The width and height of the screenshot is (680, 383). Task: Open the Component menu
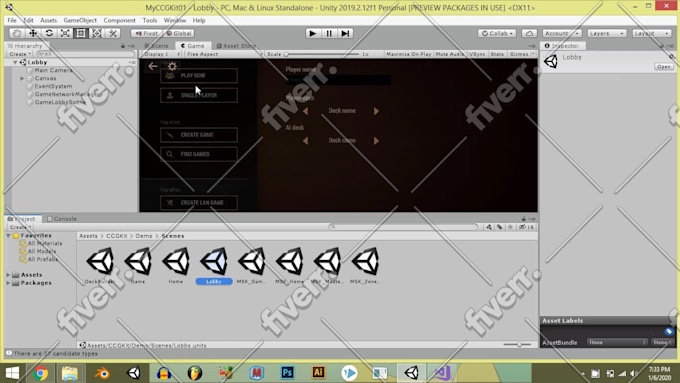119,20
